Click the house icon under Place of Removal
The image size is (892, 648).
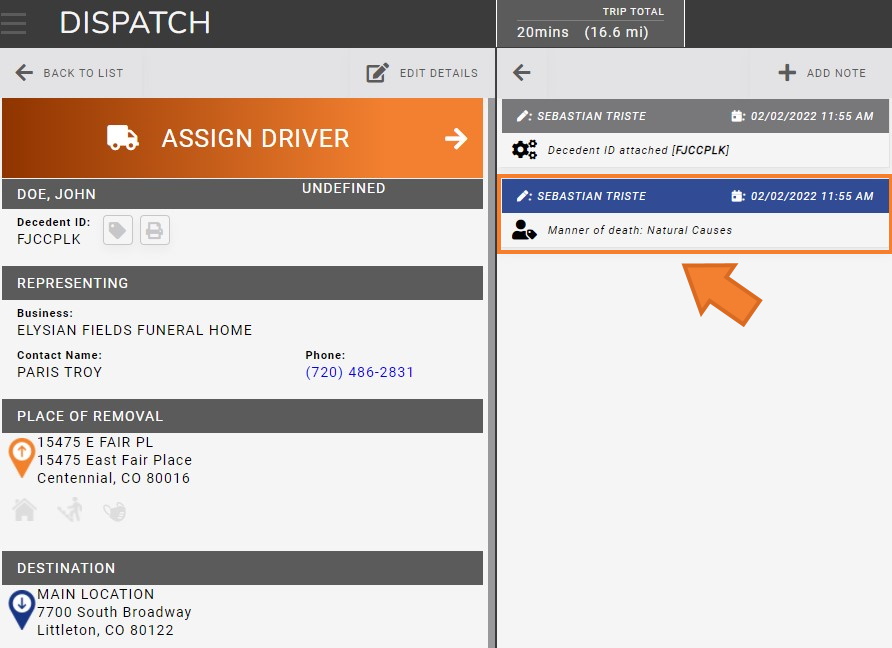click(x=24, y=510)
